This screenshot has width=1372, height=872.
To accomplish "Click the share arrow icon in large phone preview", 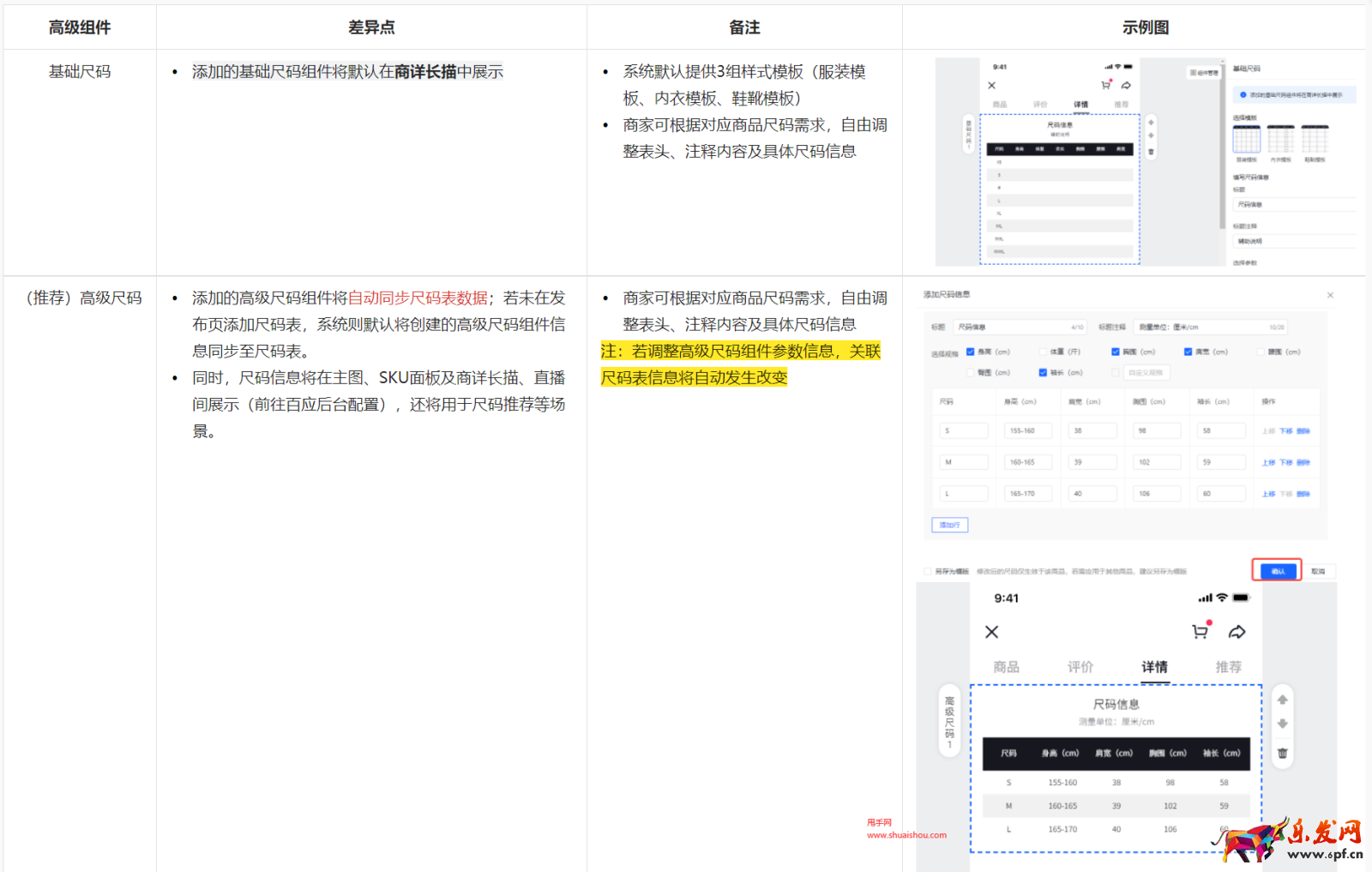I will point(1237,632).
